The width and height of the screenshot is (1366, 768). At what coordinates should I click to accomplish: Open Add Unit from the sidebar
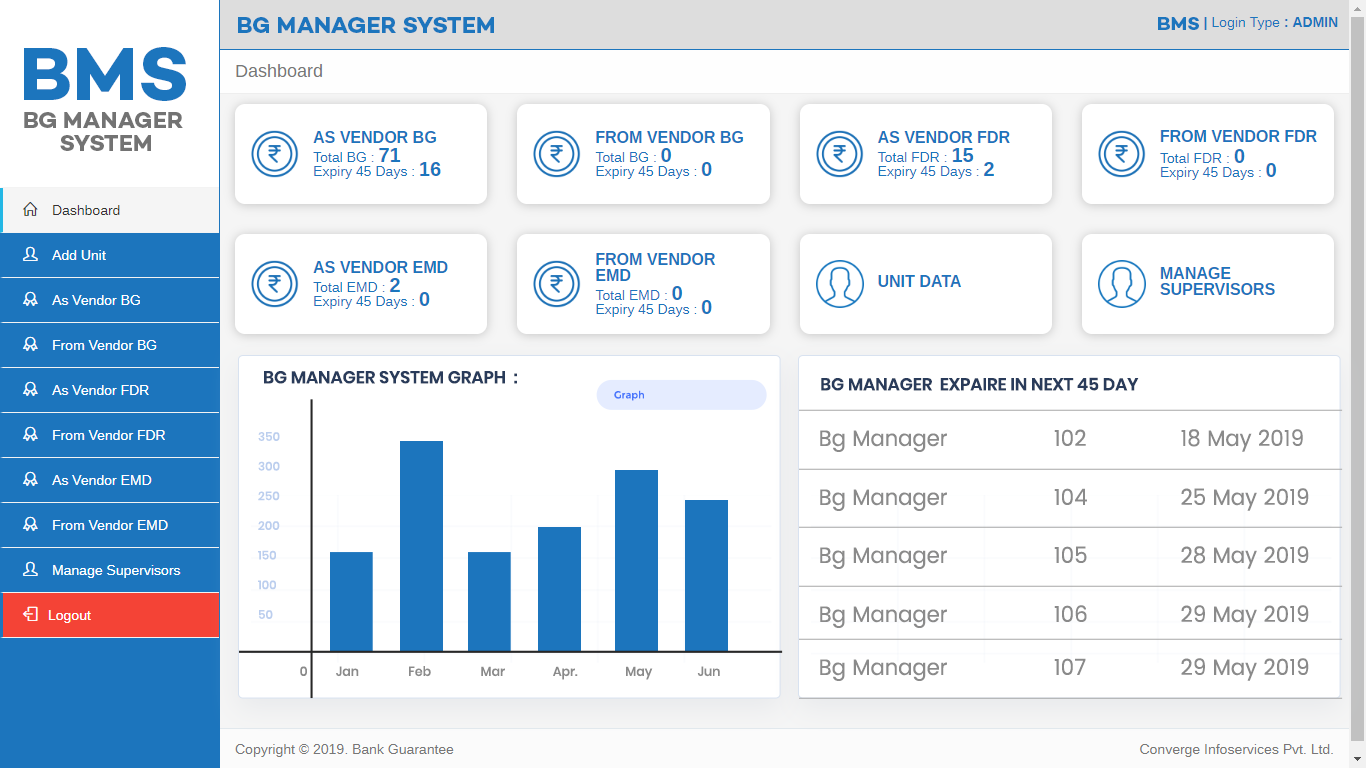[79, 255]
